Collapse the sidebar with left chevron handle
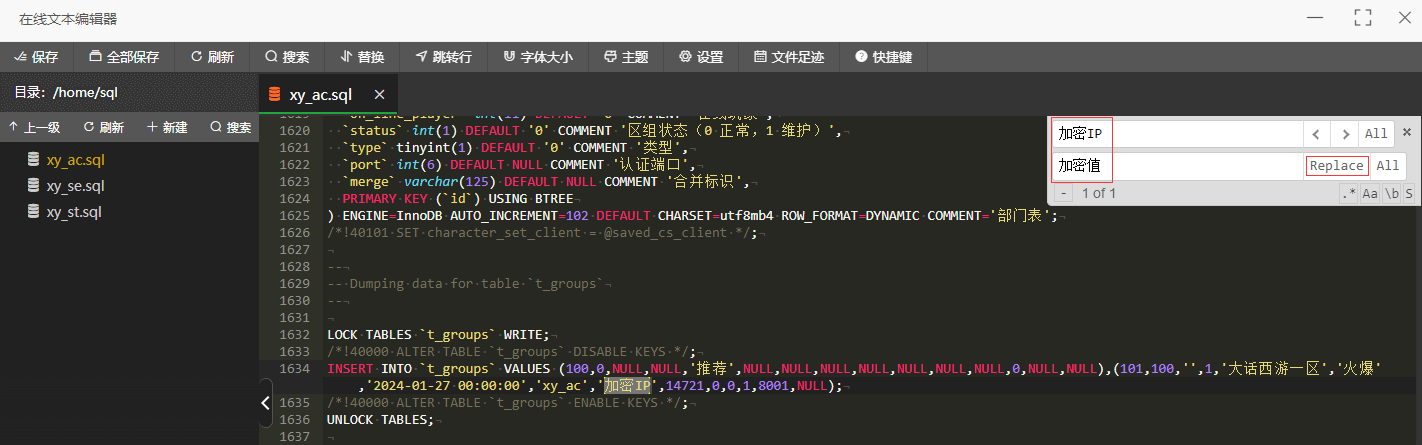The height and width of the screenshot is (445, 1422). pos(265,403)
